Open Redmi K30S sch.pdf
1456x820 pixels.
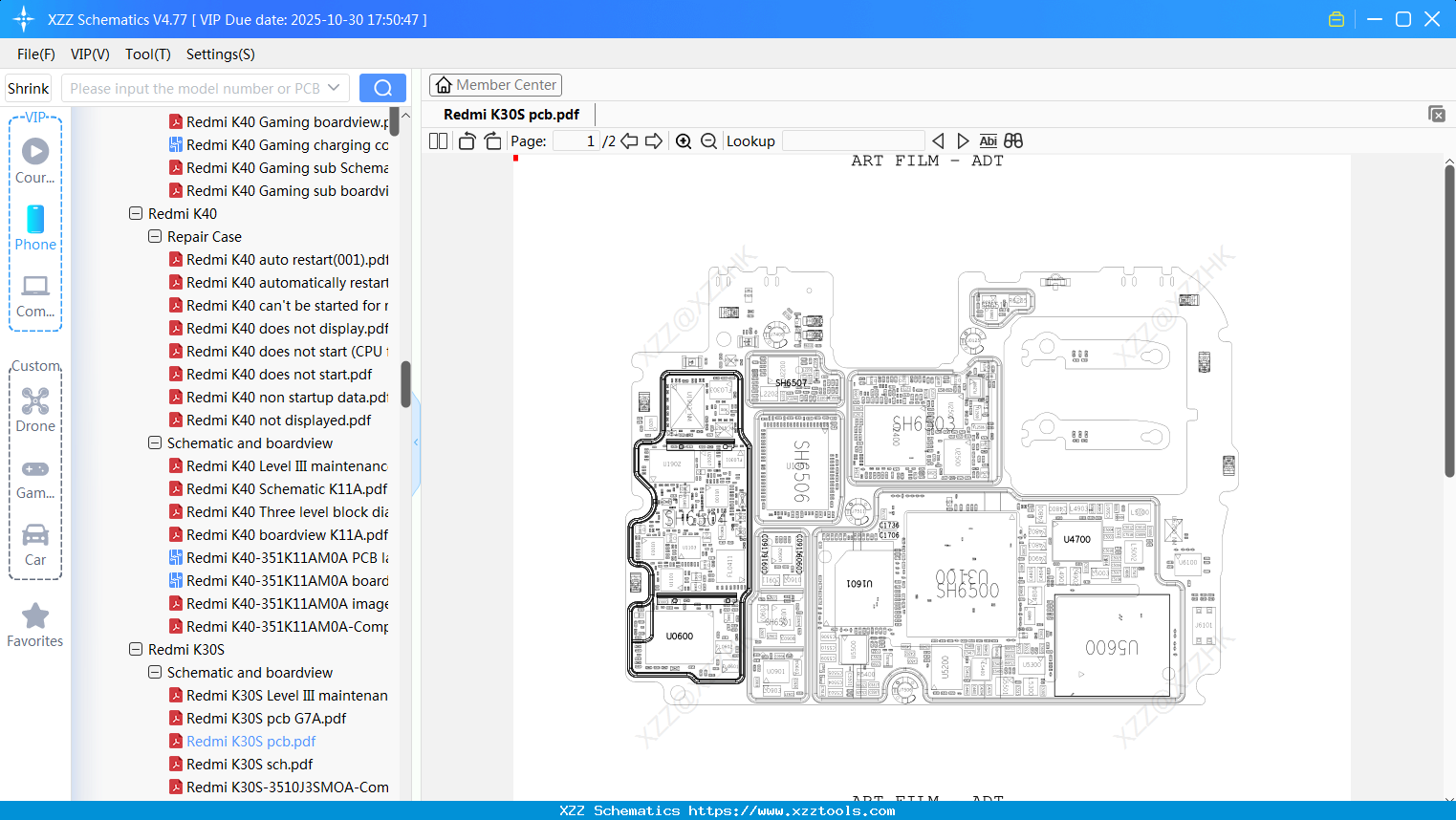pos(241,765)
